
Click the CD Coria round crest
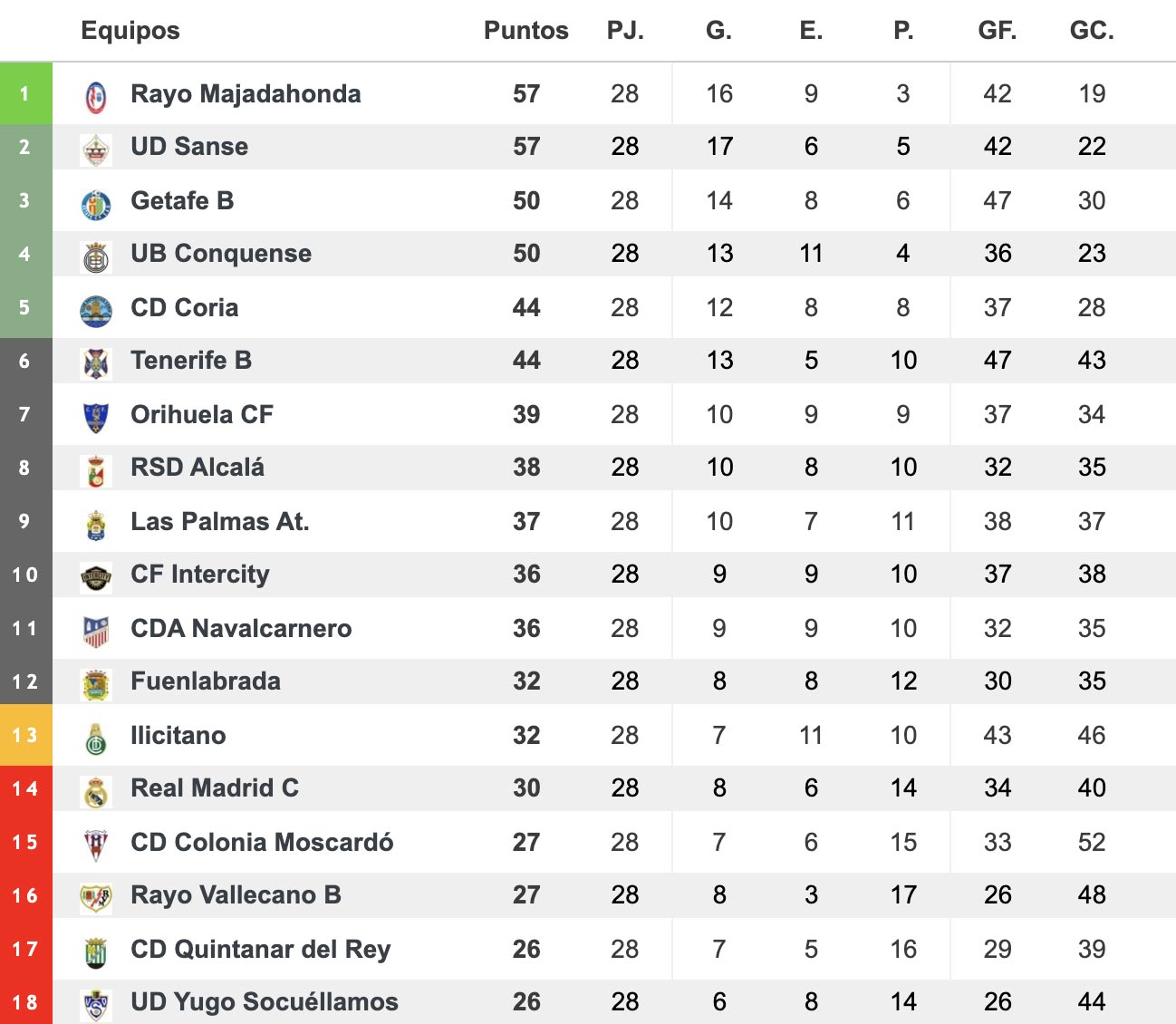pos(96,311)
